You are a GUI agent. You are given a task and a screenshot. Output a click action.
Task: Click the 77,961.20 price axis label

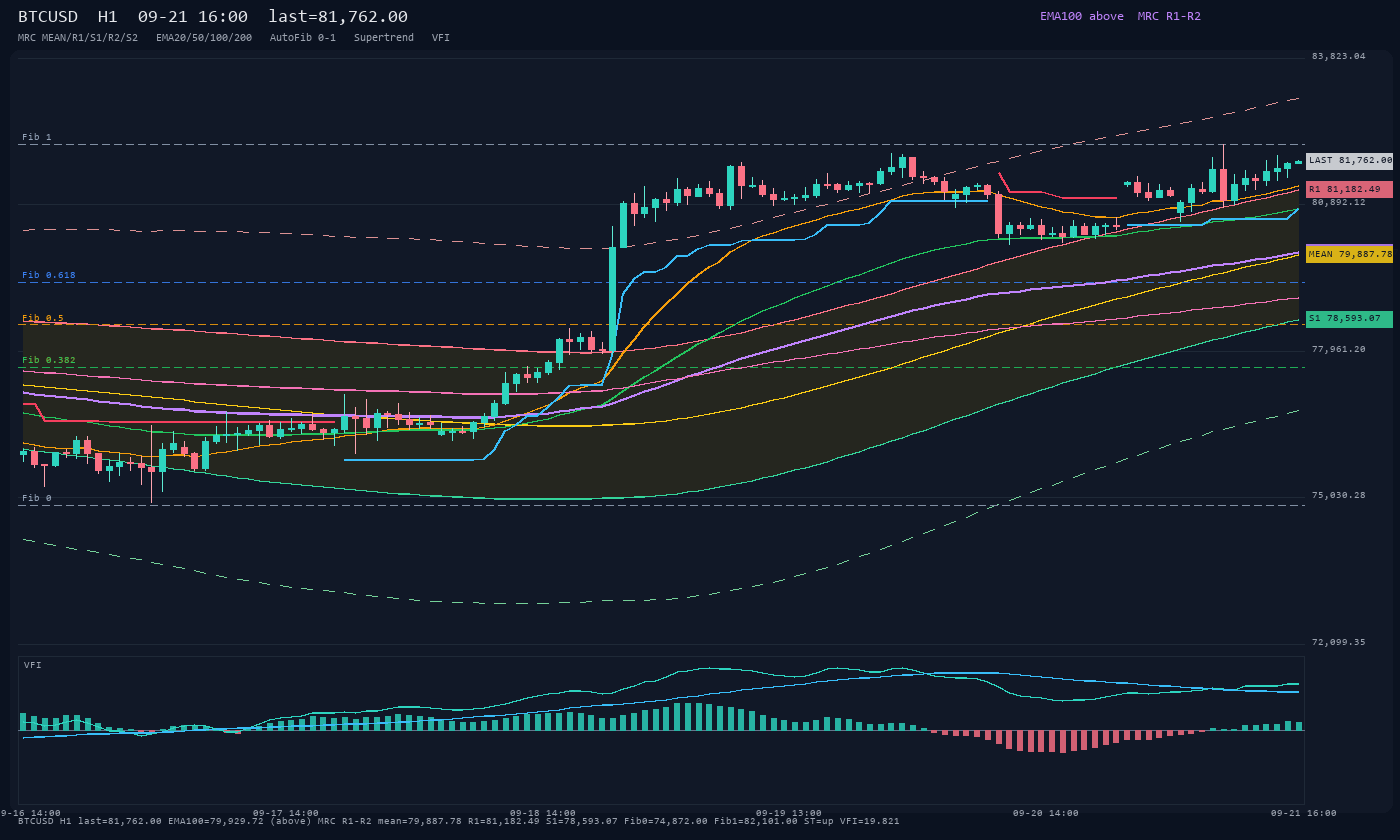pos(1338,349)
